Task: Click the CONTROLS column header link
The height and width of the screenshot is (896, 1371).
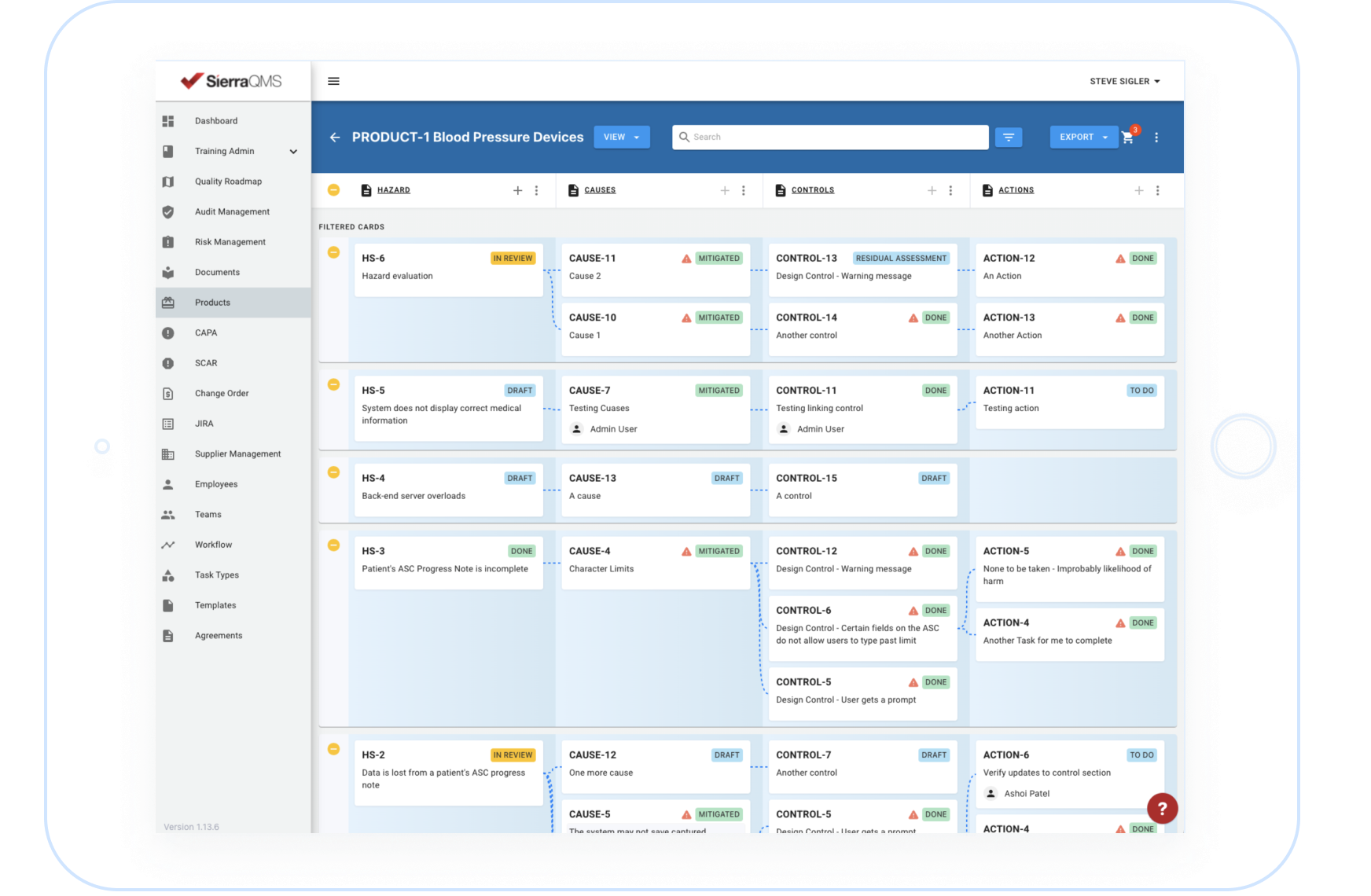Action: 813,190
